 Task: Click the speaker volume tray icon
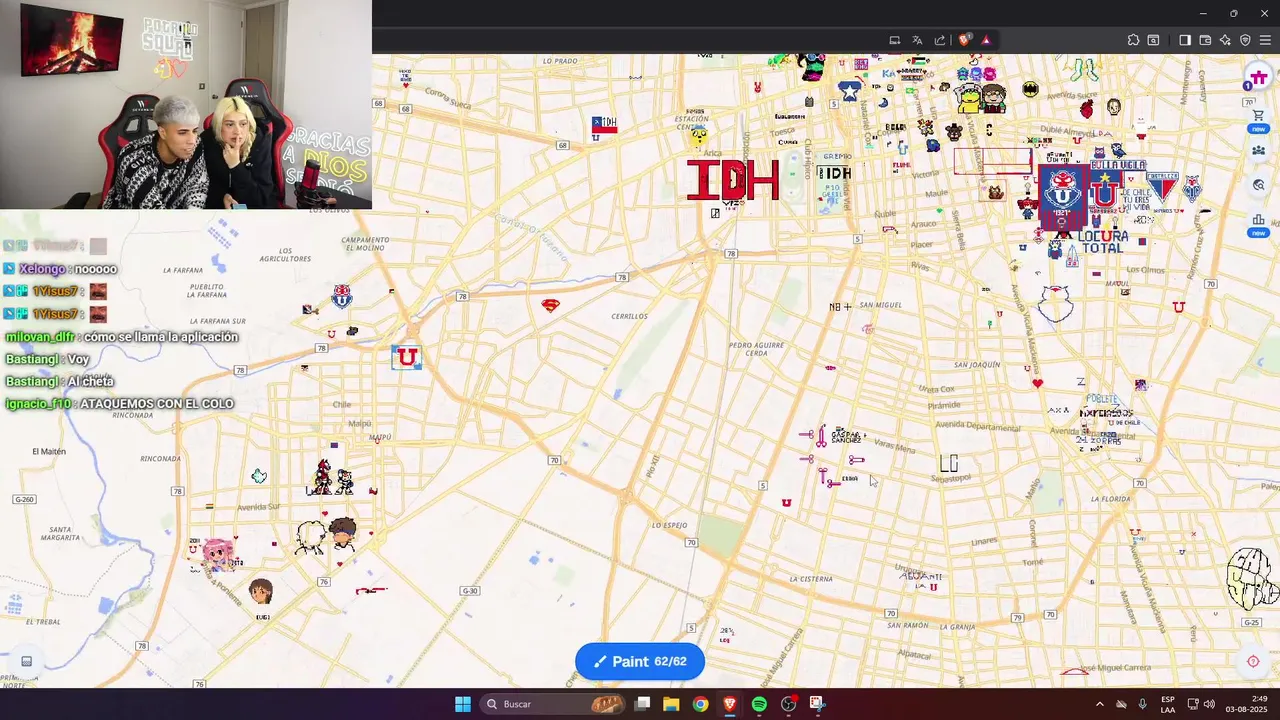(x=1209, y=704)
